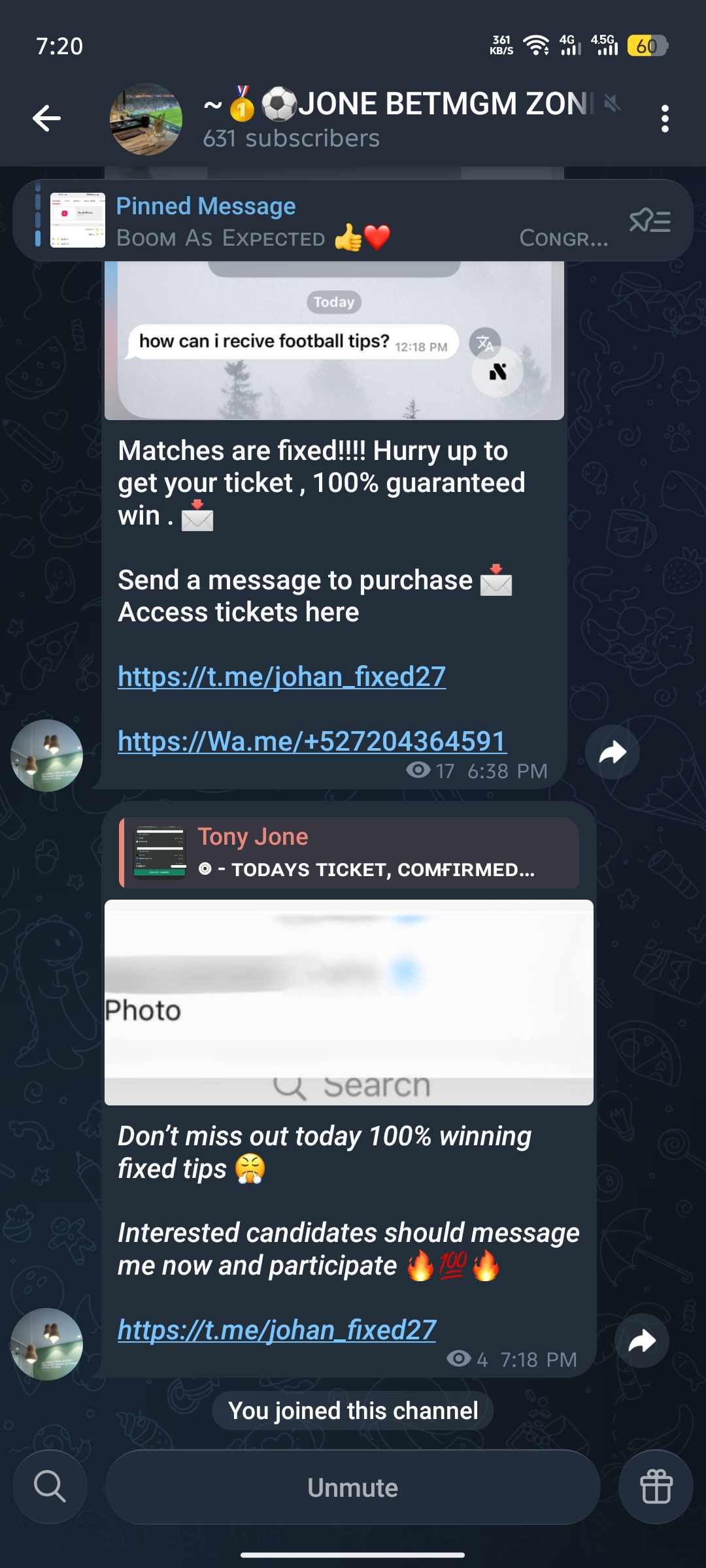
Task: Unmute the channel
Action: [353, 1488]
